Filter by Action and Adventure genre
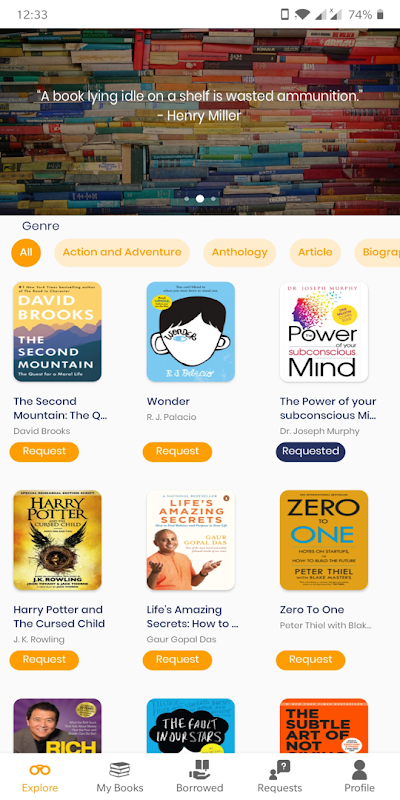 point(122,252)
